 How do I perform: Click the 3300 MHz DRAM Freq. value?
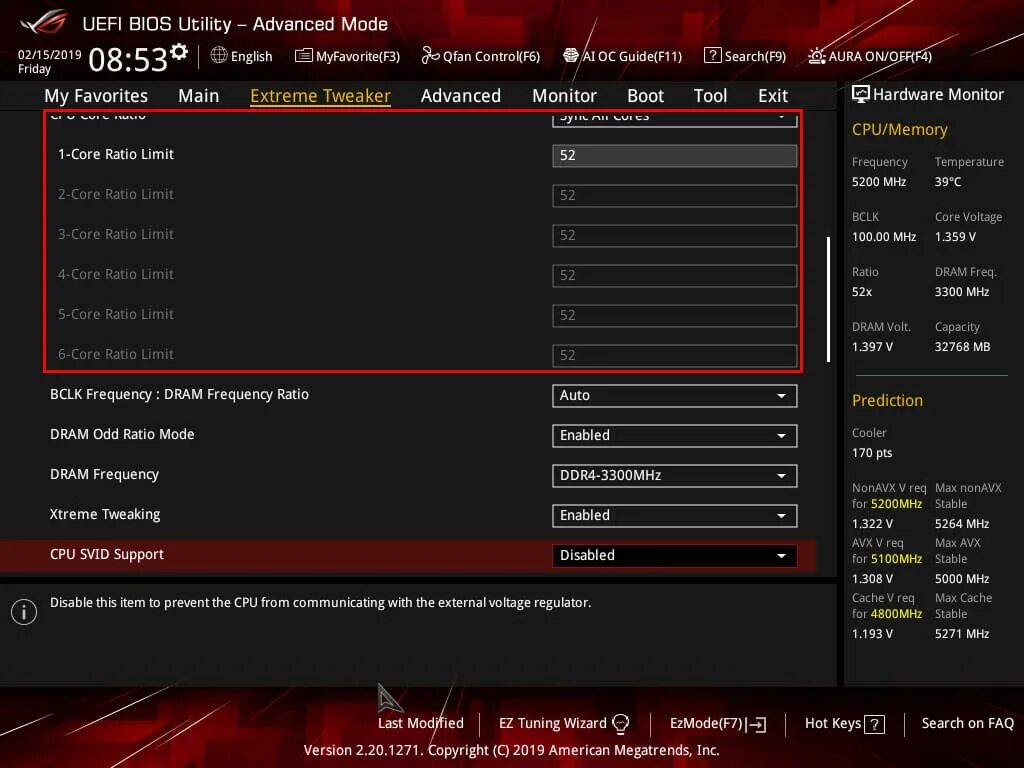point(961,292)
